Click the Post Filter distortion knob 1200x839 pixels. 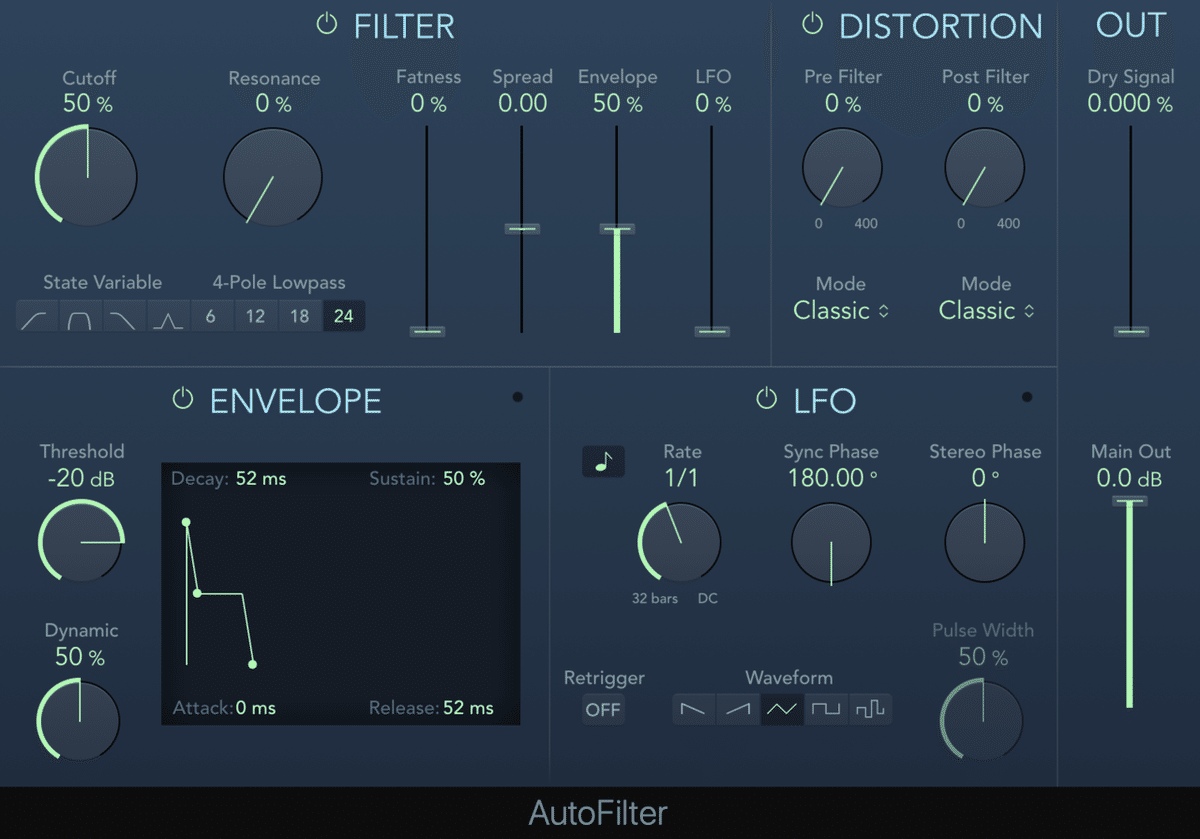coord(984,167)
